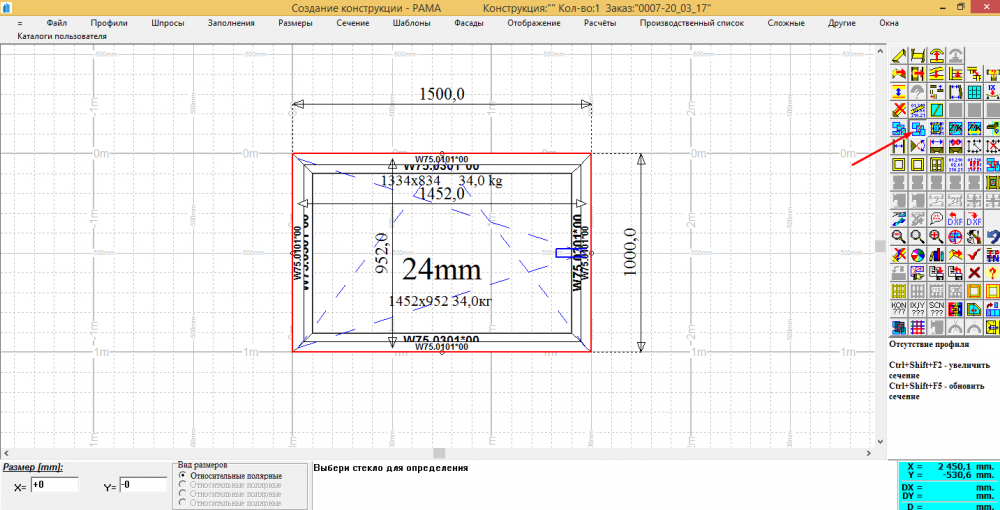Click the speech bubble comment icon
The width and height of the screenshot is (1000, 510).
coord(936,218)
